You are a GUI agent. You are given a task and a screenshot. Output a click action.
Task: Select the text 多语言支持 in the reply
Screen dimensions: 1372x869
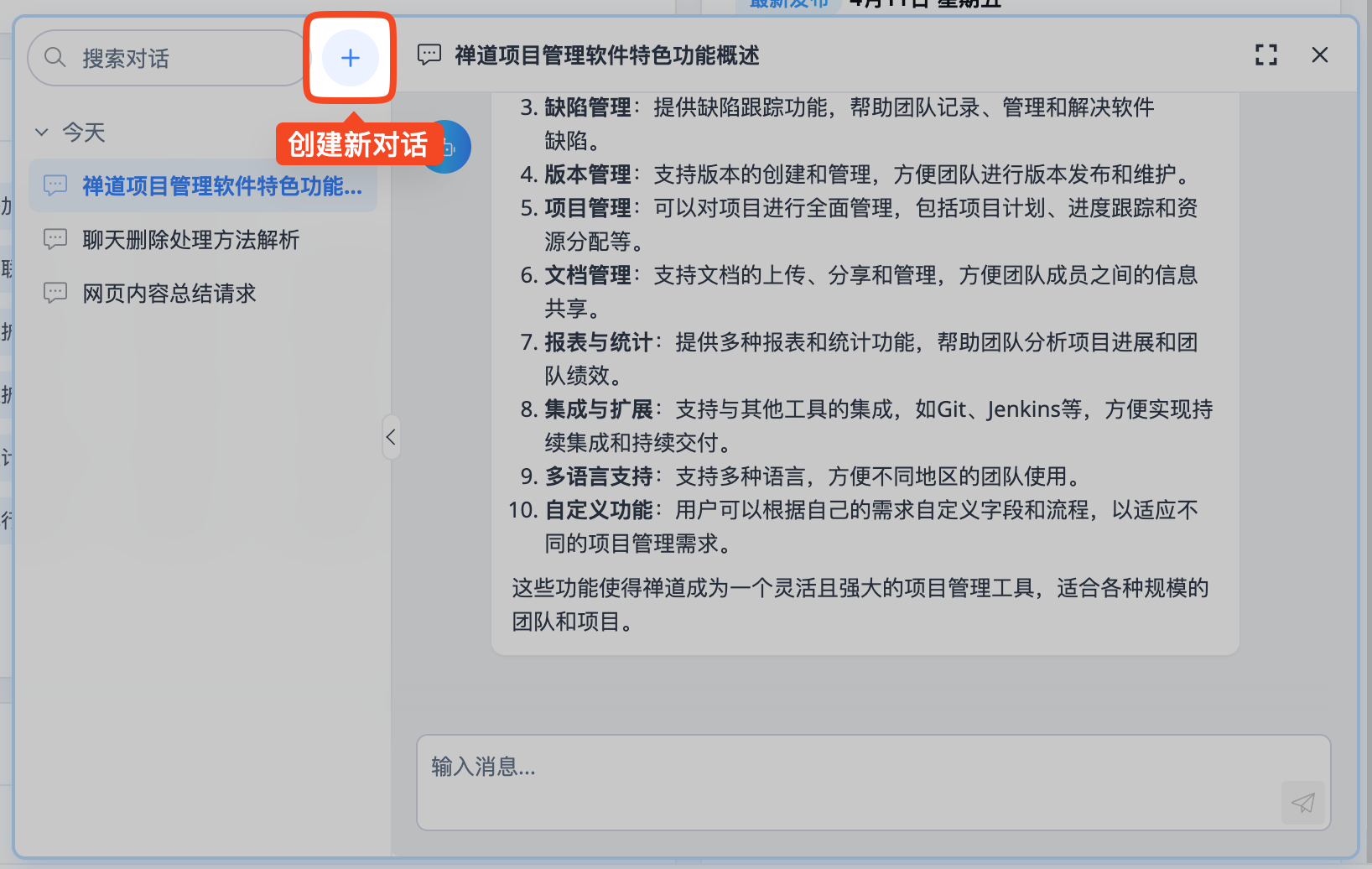599,476
